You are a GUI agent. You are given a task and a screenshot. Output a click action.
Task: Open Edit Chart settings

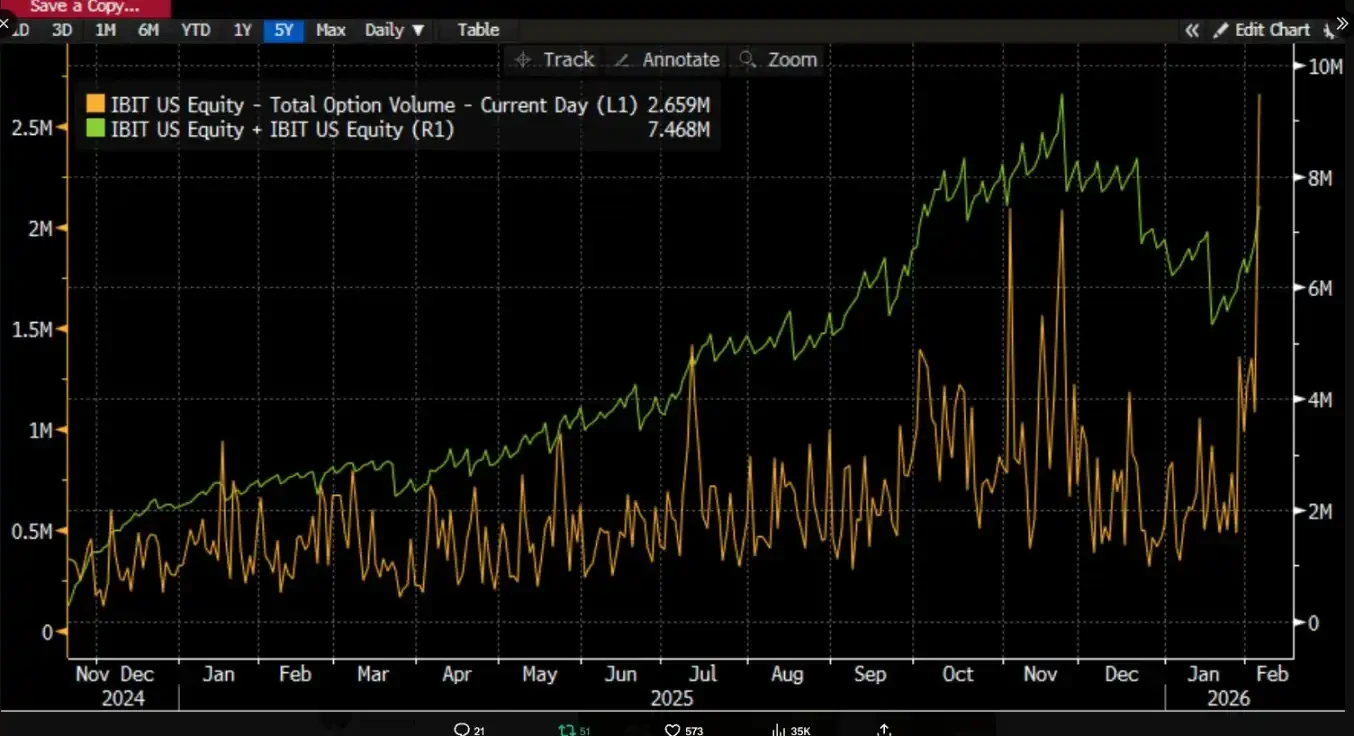(x=1270, y=30)
